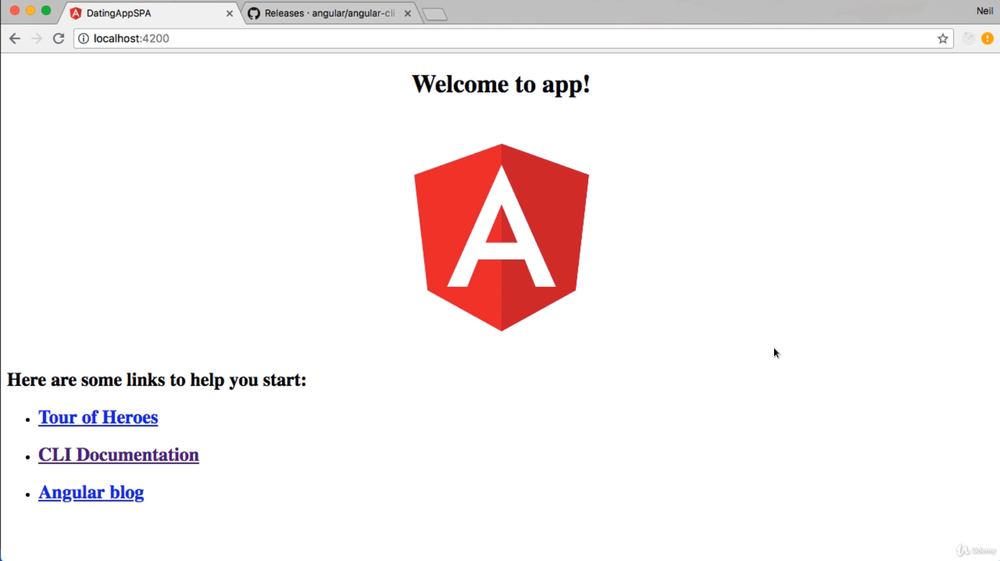This screenshot has width=1000, height=561.
Task: Bookmark this page with the star icon
Action: tap(943, 38)
